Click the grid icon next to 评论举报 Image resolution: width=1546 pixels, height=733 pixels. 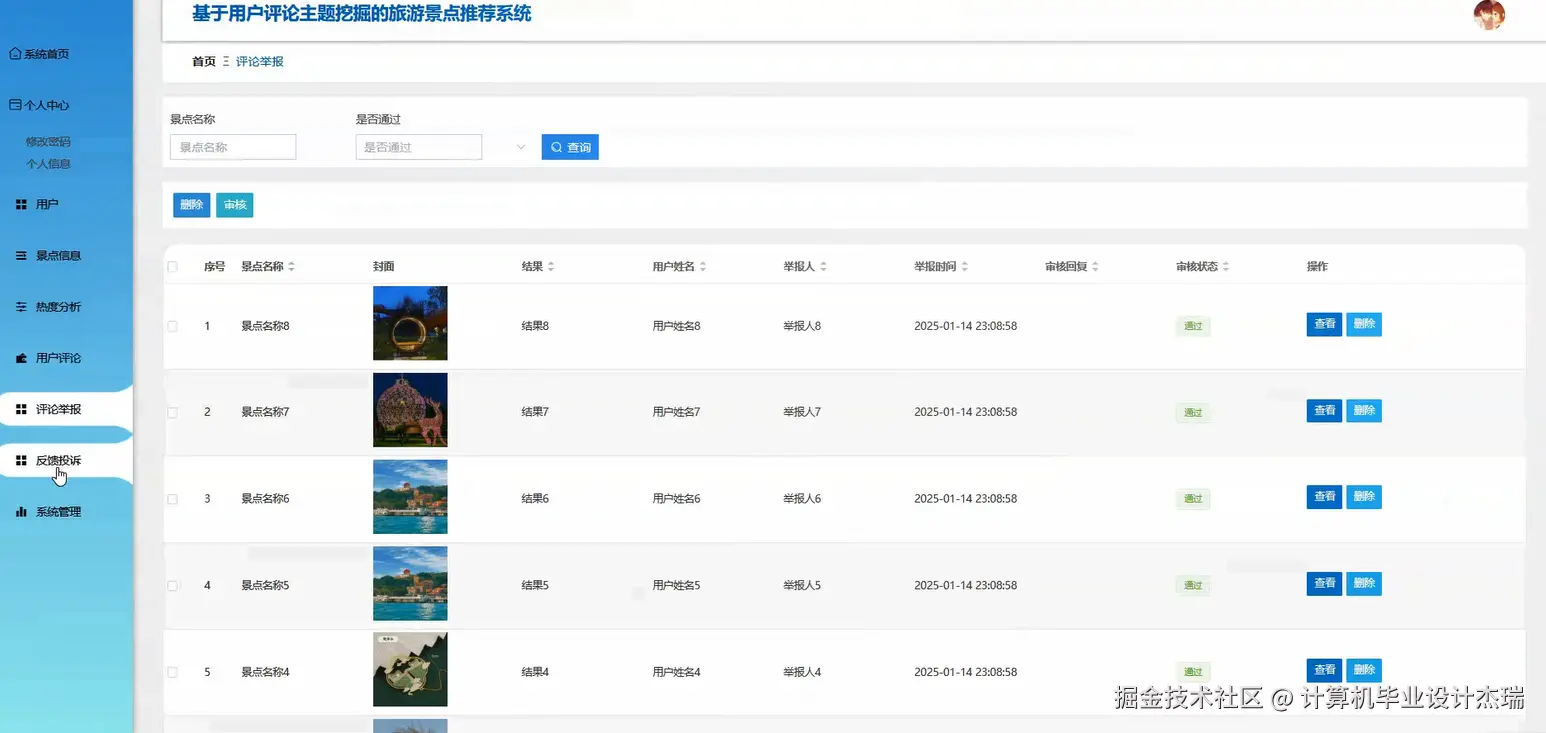click(x=21, y=409)
